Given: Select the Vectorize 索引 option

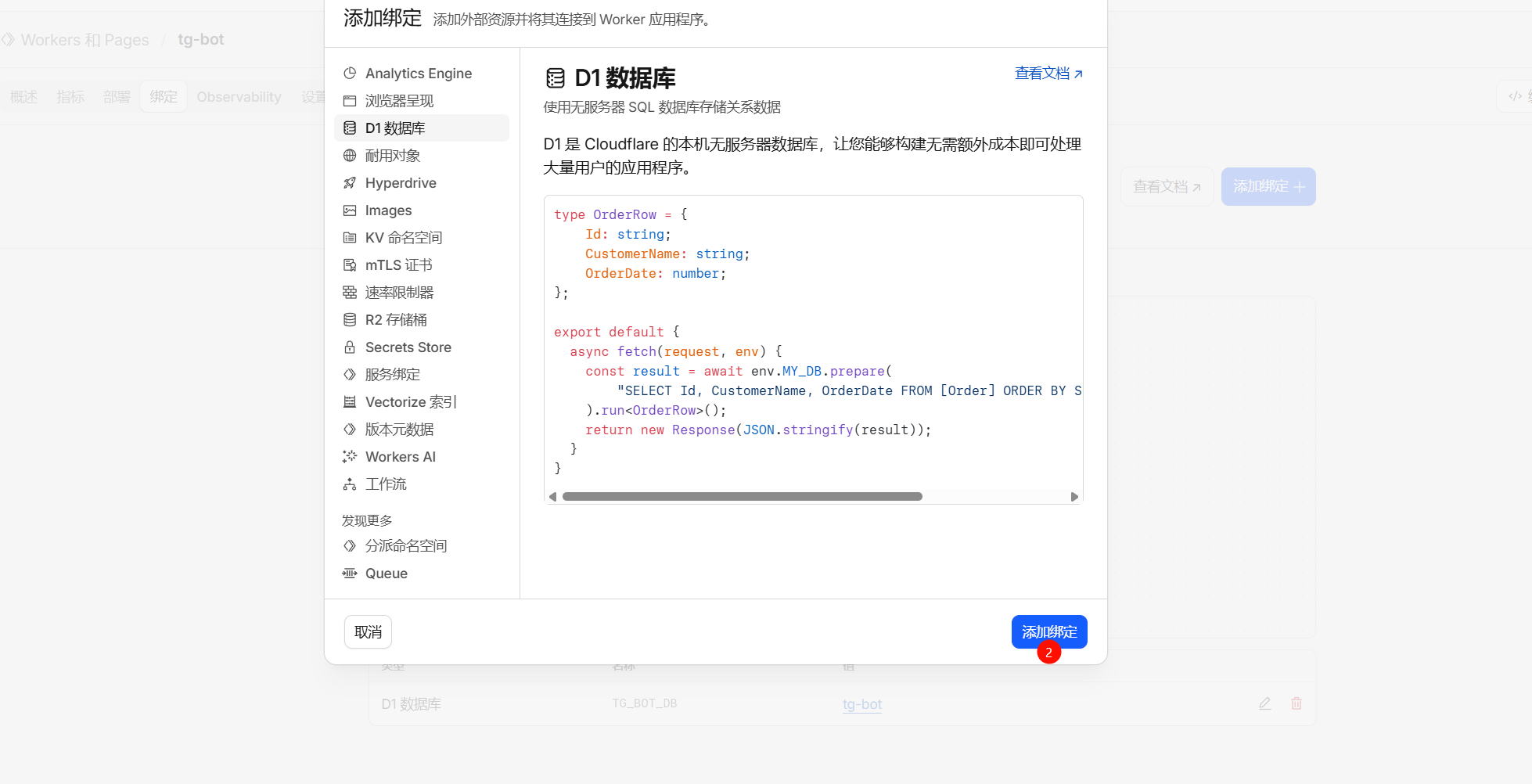Looking at the screenshot, I should click(x=410, y=401).
